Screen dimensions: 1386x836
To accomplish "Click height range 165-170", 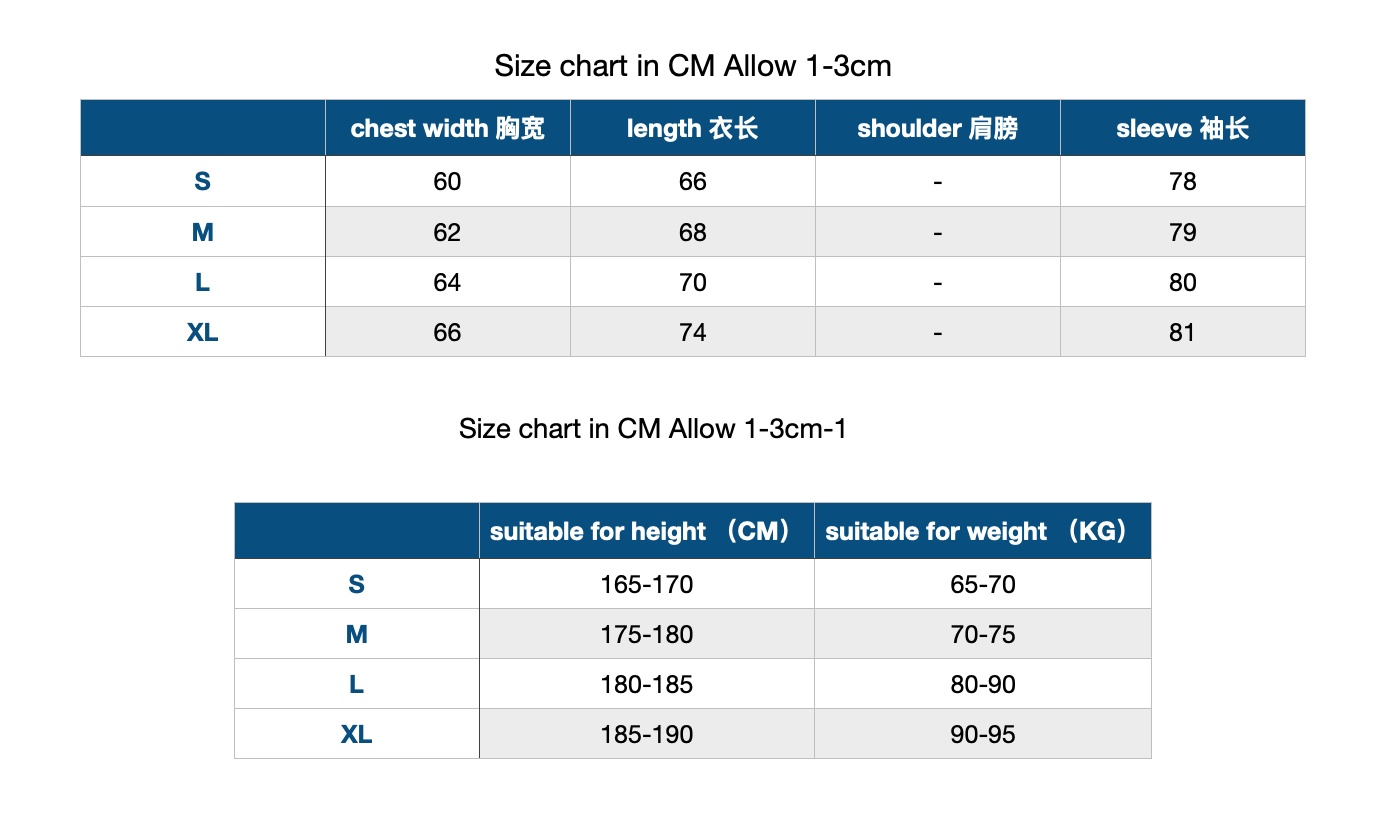I will point(647,584).
